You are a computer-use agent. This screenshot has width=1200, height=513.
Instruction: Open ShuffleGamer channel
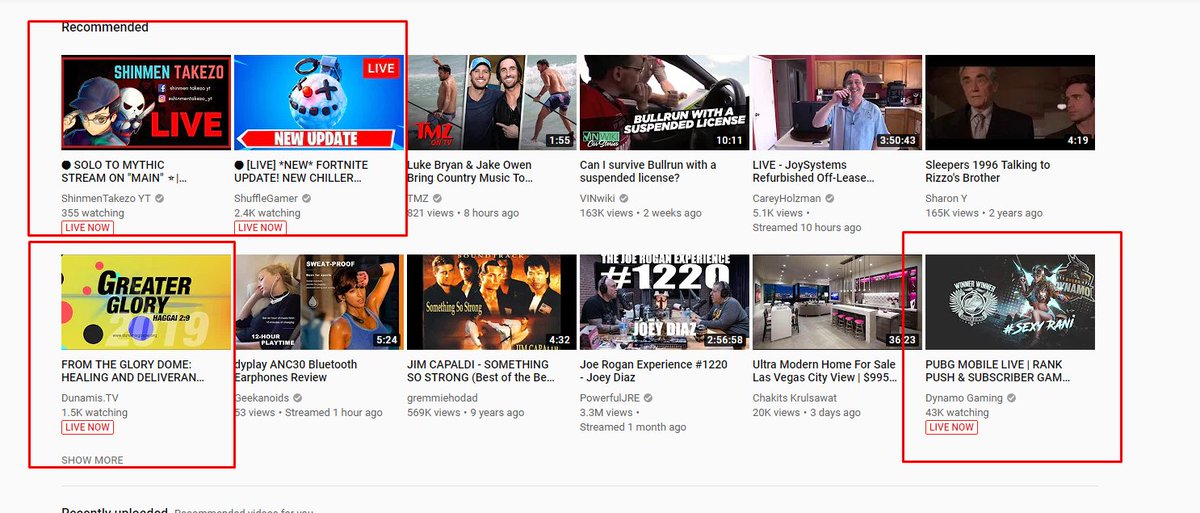[268, 198]
